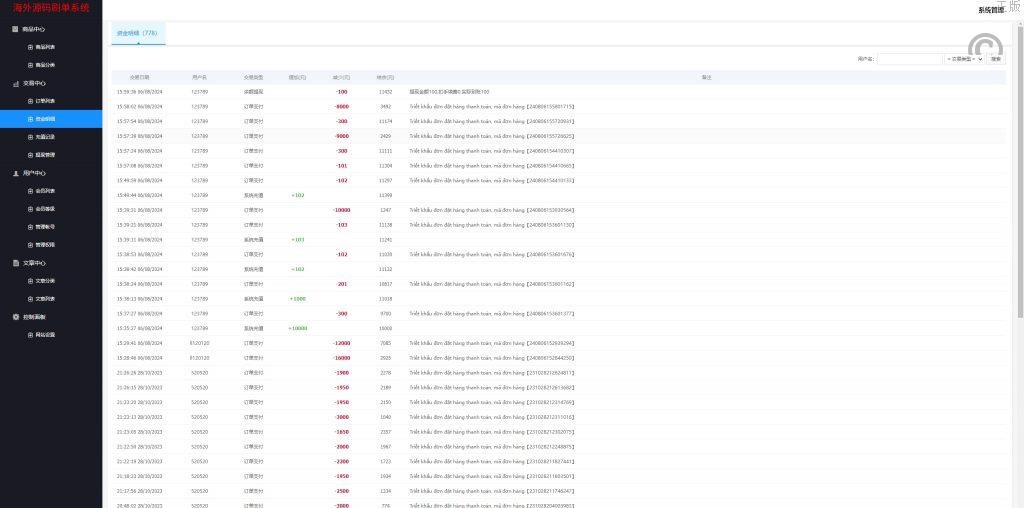The image size is (1024, 508).
Task: Open the 系统管理 menu at top right
Action: (990, 10)
